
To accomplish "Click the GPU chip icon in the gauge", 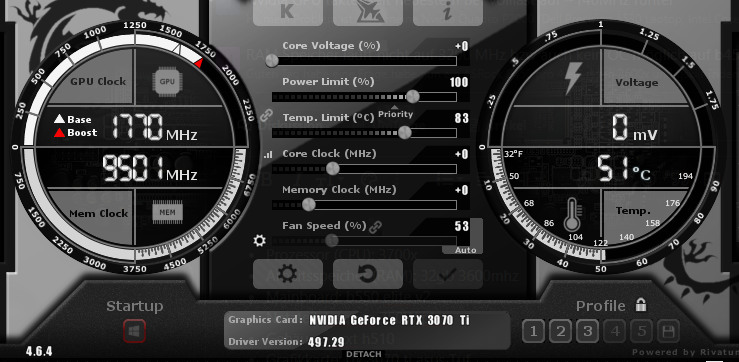I will coord(167,82).
